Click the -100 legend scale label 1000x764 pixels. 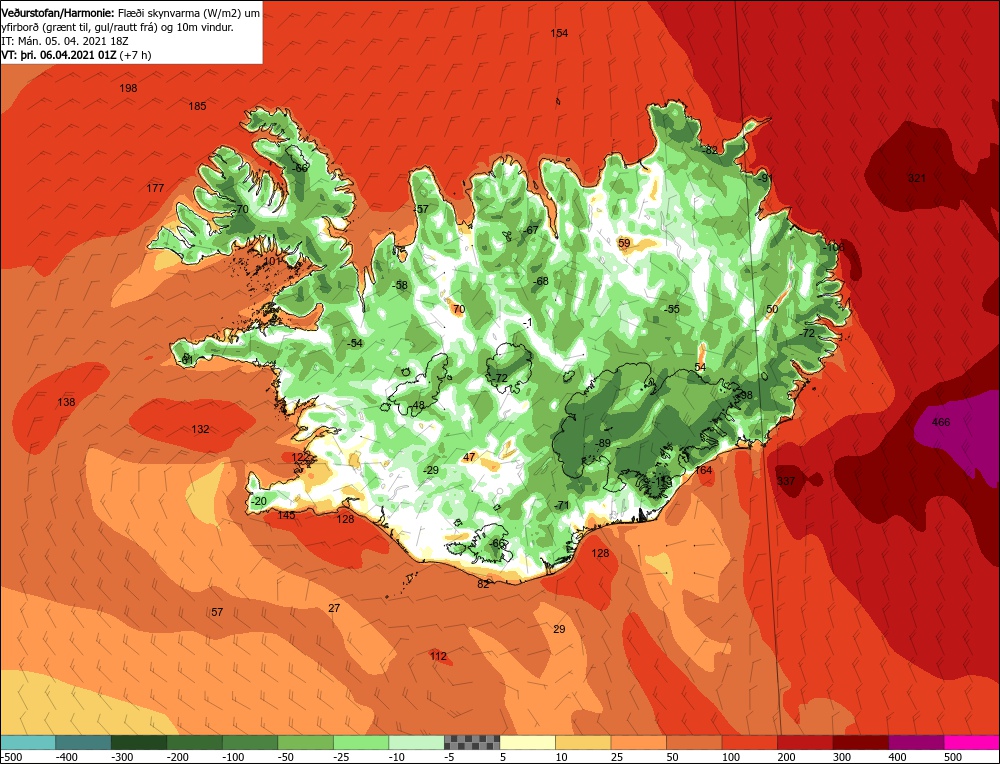tap(233, 757)
